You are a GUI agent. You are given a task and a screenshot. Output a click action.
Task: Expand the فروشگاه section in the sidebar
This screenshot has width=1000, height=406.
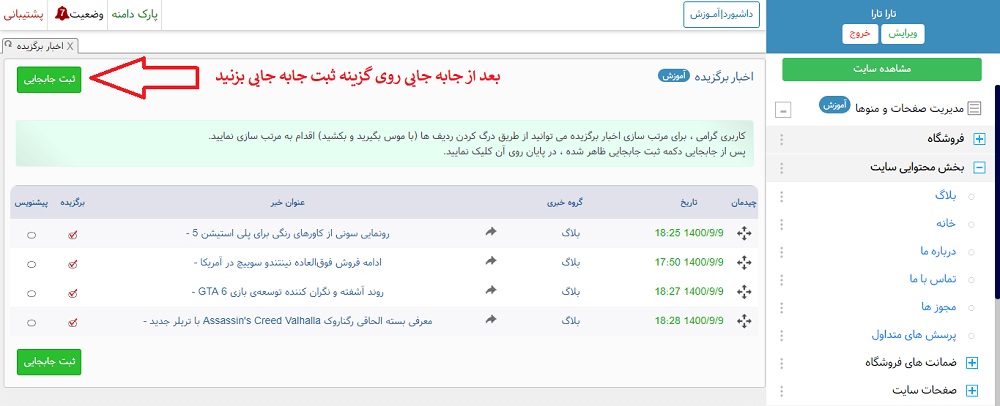coord(979,140)
